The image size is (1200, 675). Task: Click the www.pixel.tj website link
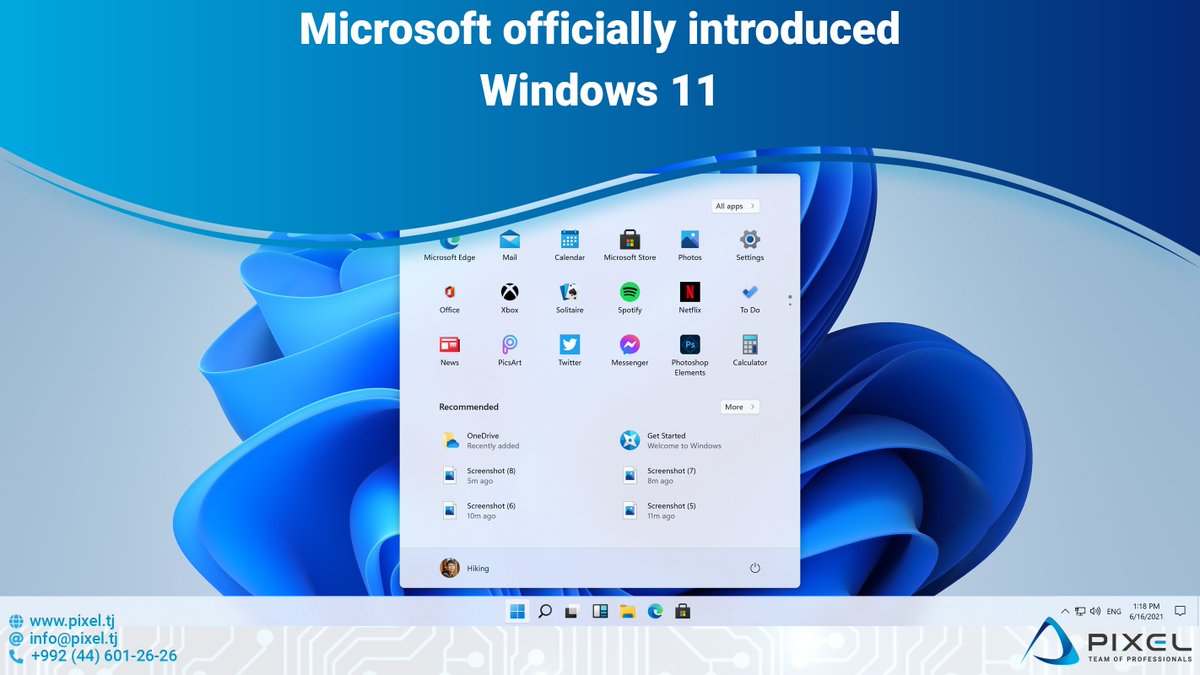click(x=72, y=621)
